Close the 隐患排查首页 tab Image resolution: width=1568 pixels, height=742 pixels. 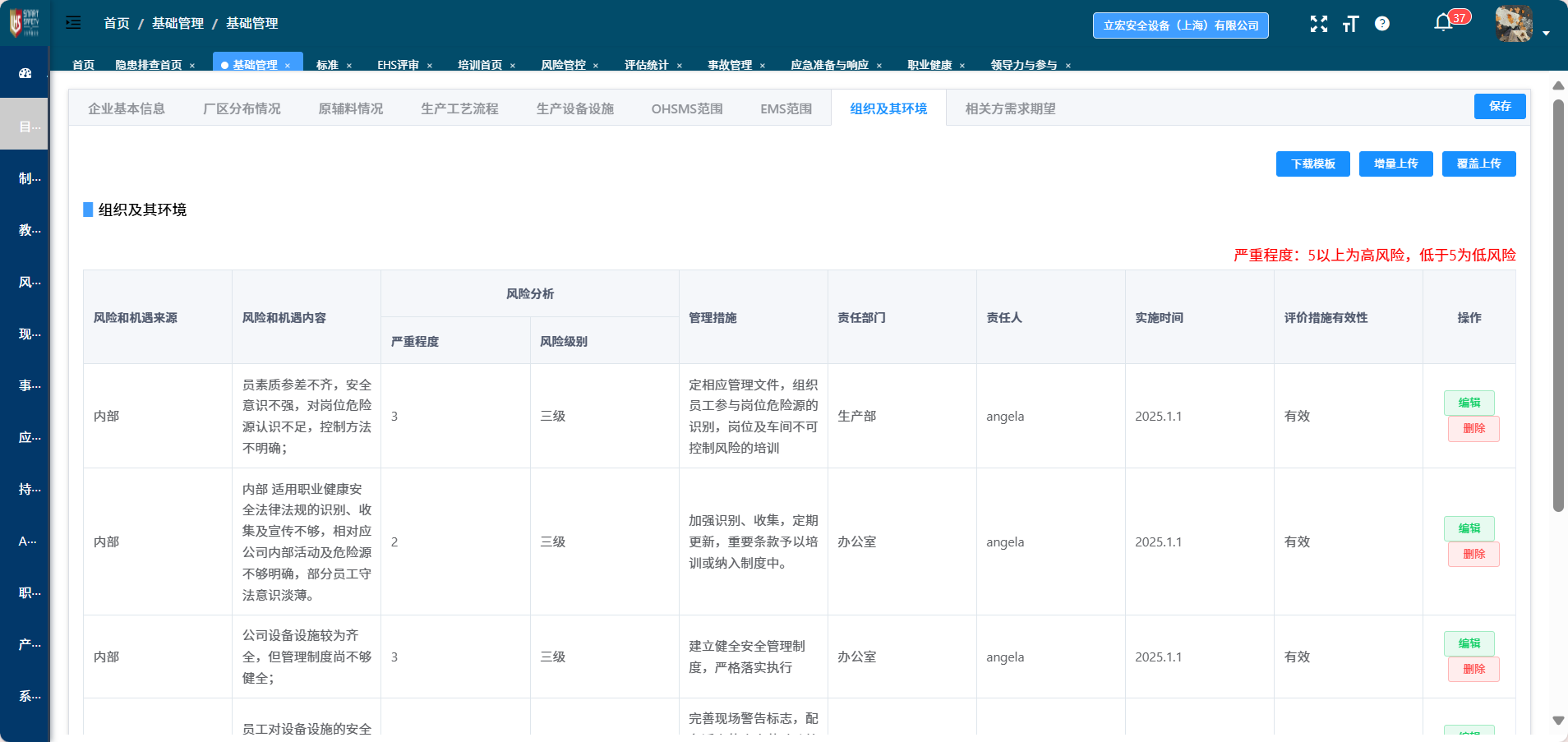(x=192, y=66)
